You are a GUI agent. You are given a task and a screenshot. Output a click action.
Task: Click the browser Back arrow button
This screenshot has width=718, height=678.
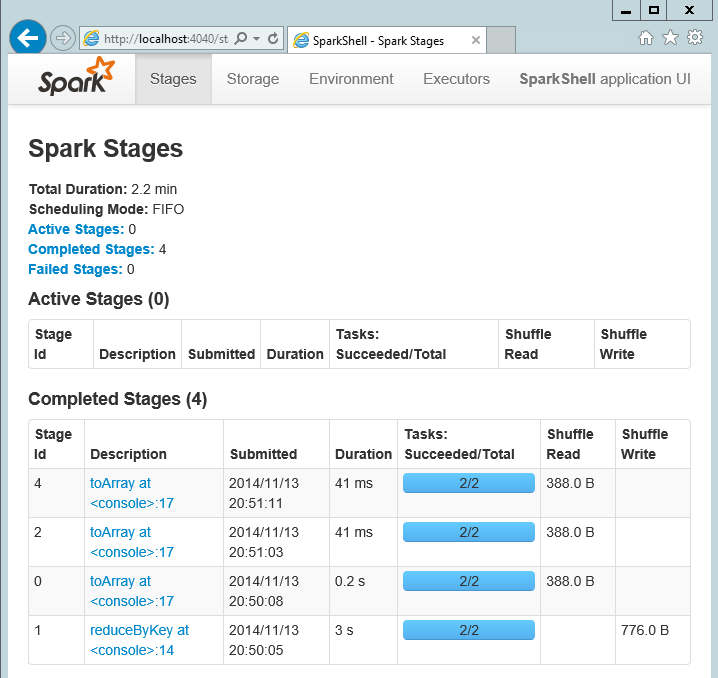click(x=28, y=38)
